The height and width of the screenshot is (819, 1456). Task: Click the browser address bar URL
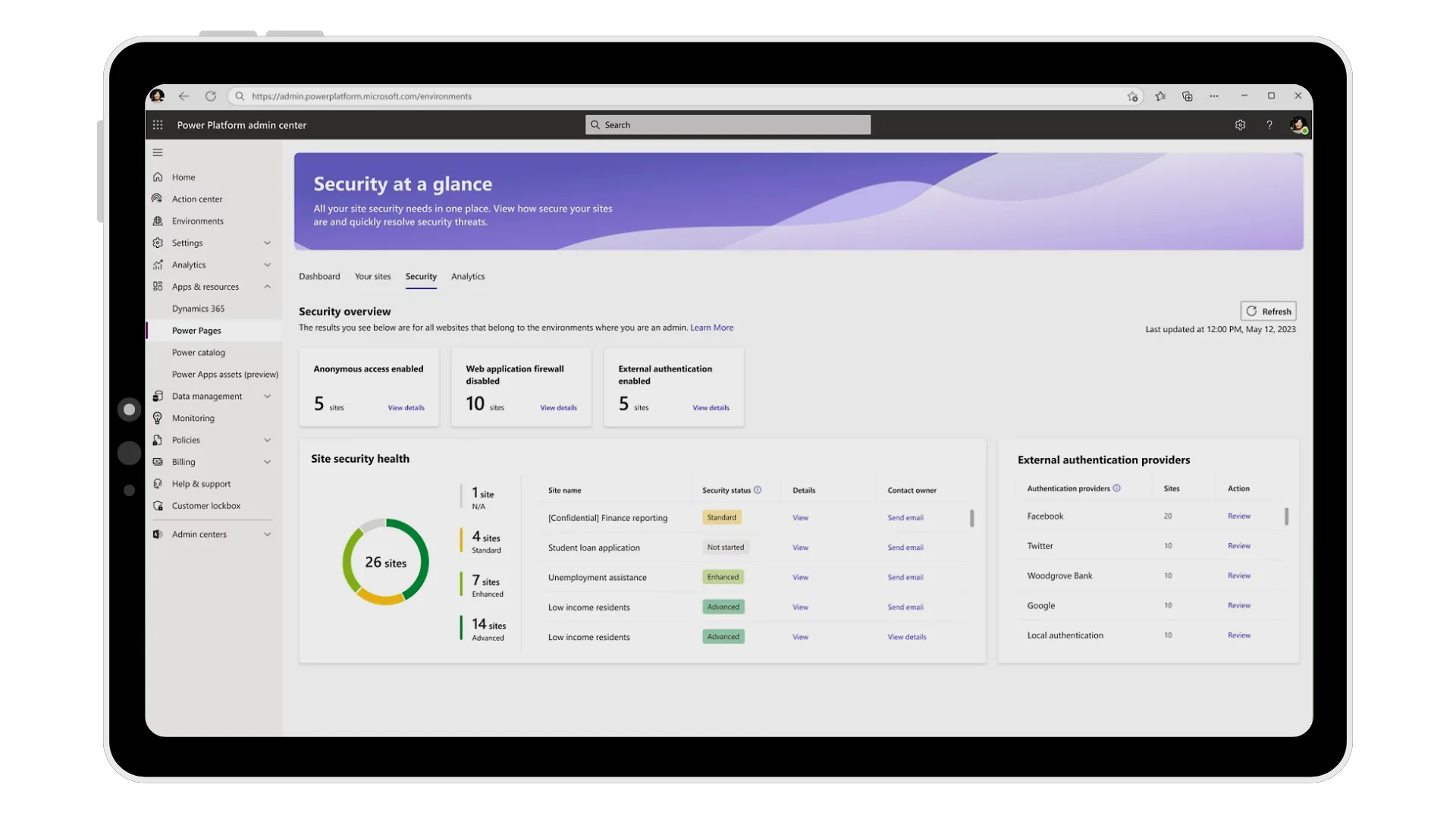(361, 96)
